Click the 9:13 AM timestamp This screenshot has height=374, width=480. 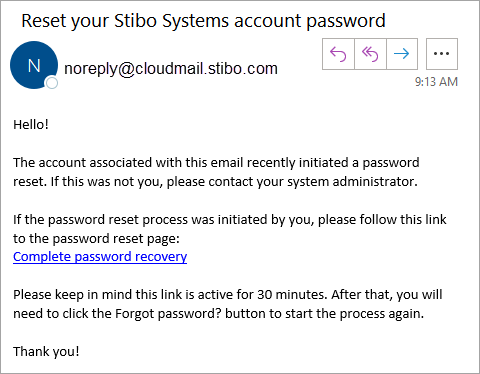[436, 82]
